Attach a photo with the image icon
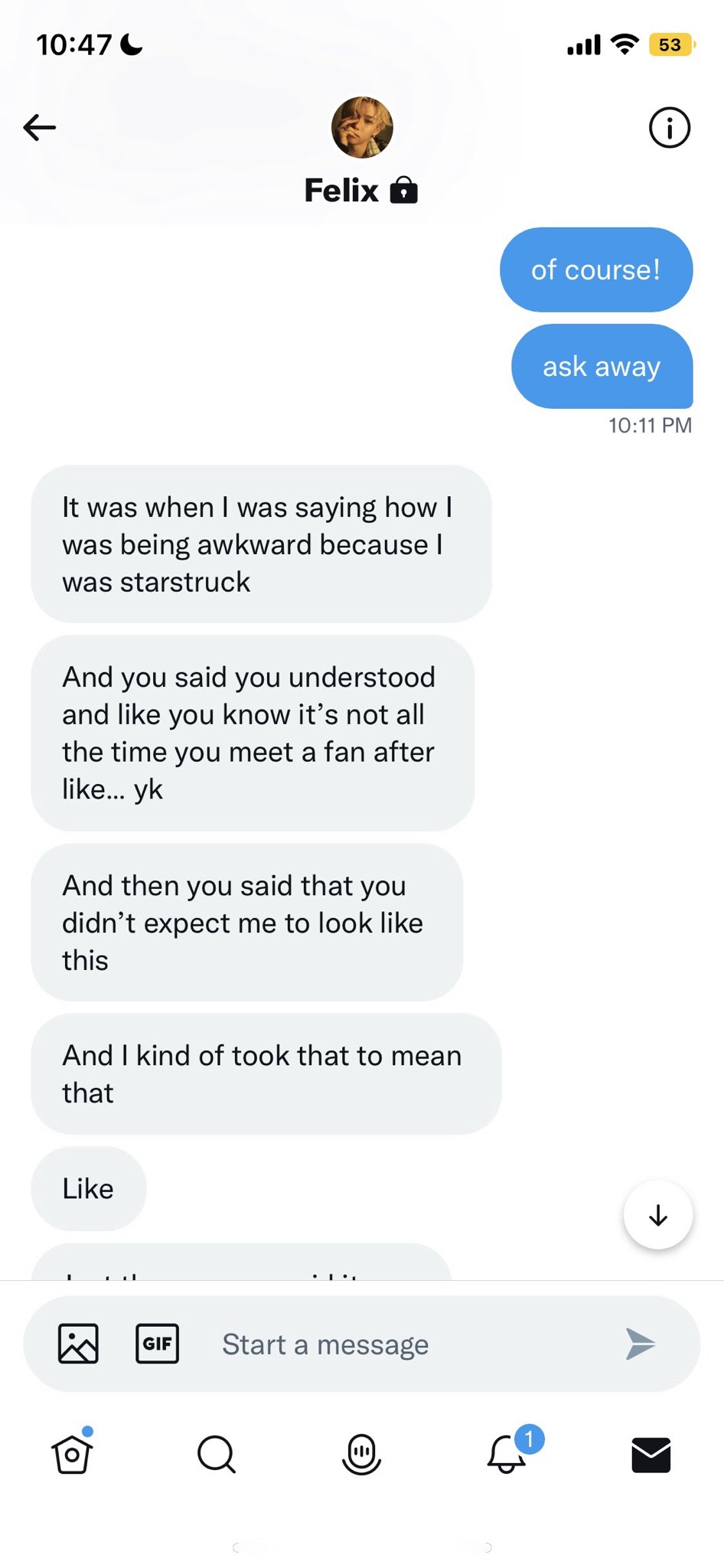The image size is (724, 1568). (x=78, y=1344)
